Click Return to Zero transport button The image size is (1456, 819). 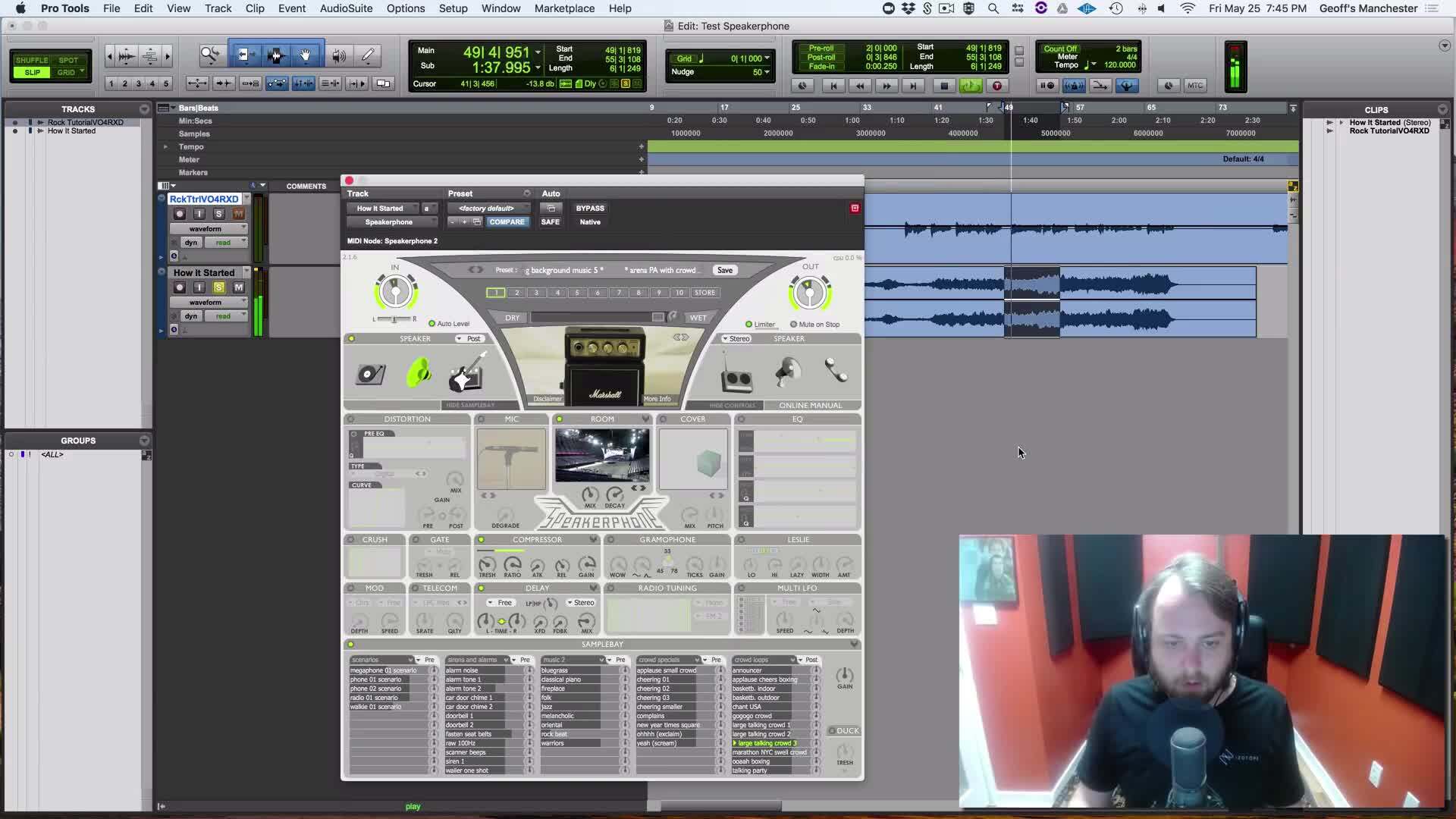(x=833, y=86)
